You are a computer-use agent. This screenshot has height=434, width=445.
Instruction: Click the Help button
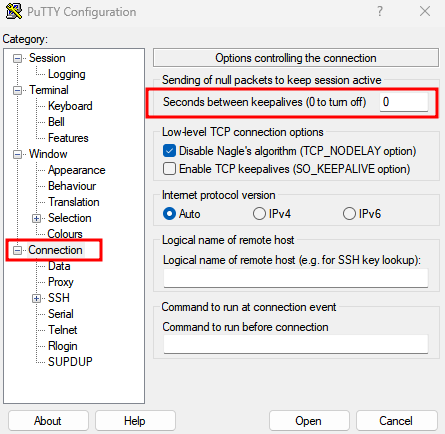coord(135,421)
